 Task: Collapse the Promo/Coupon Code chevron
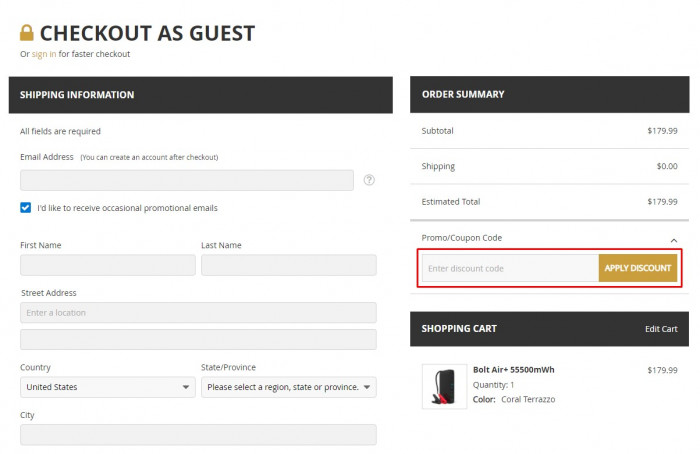click(674, 240)
